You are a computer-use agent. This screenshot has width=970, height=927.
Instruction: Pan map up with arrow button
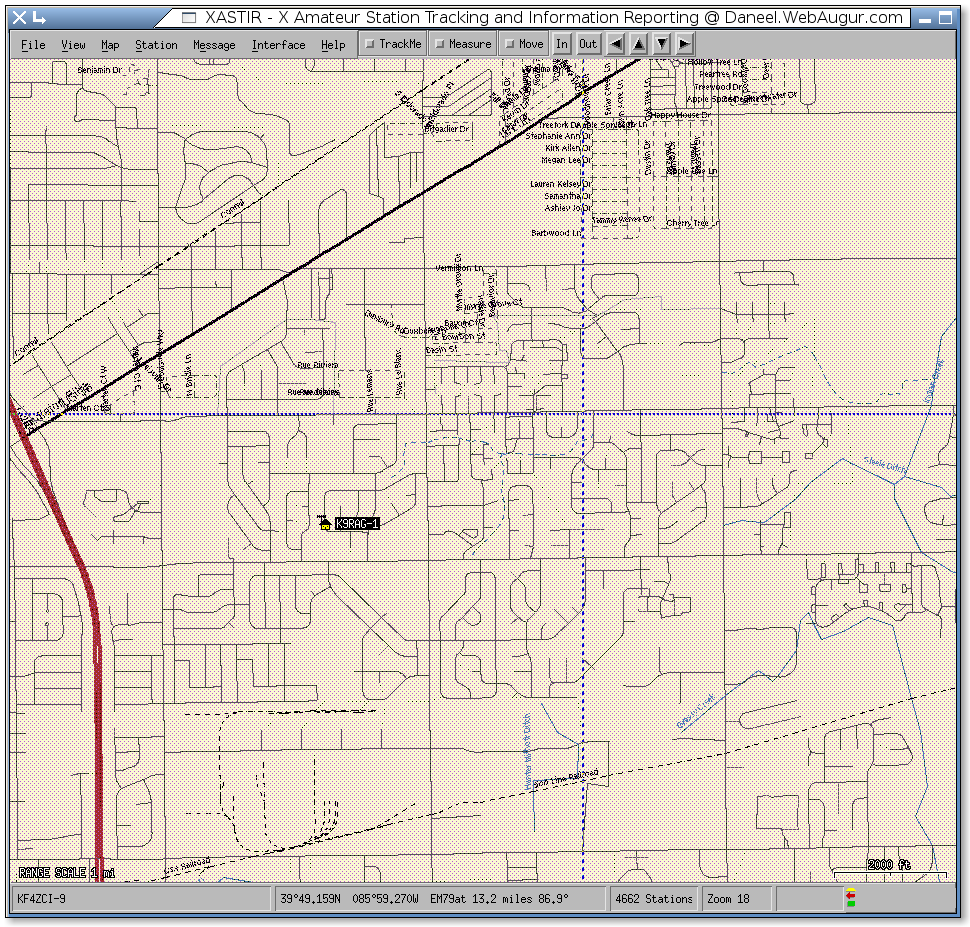639,44
